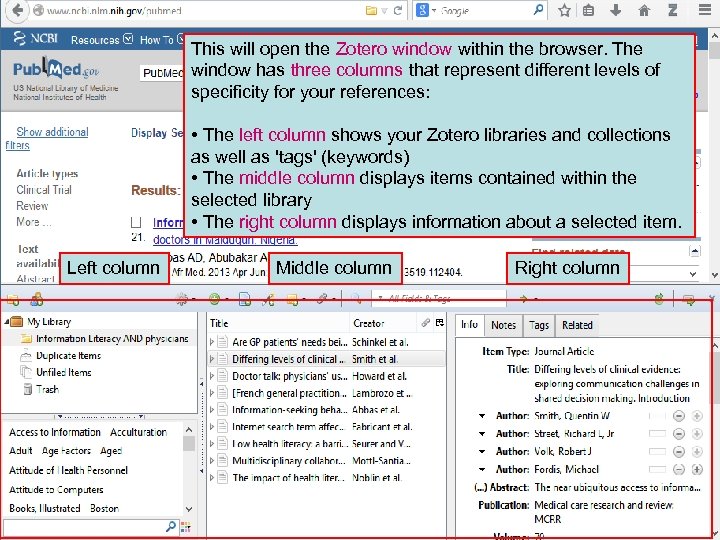Screen dimensions: 720x540
Task: Select the 'Unfiled Items' entry
Action: point(64,372)
